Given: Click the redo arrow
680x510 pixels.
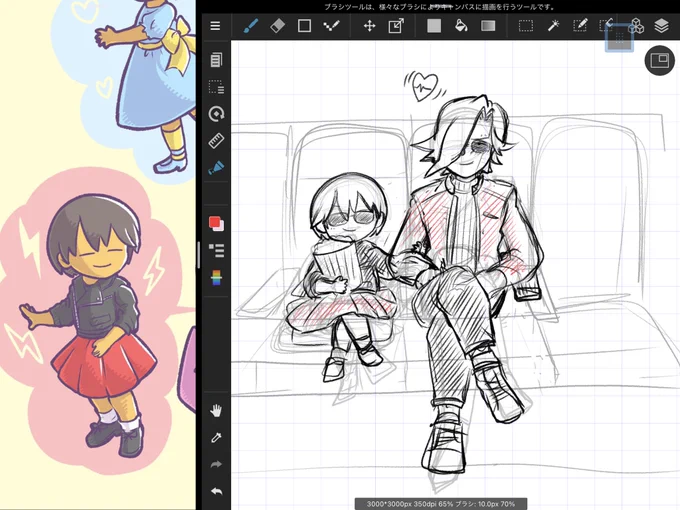Looking at the screenshot, I should point(216,464).
